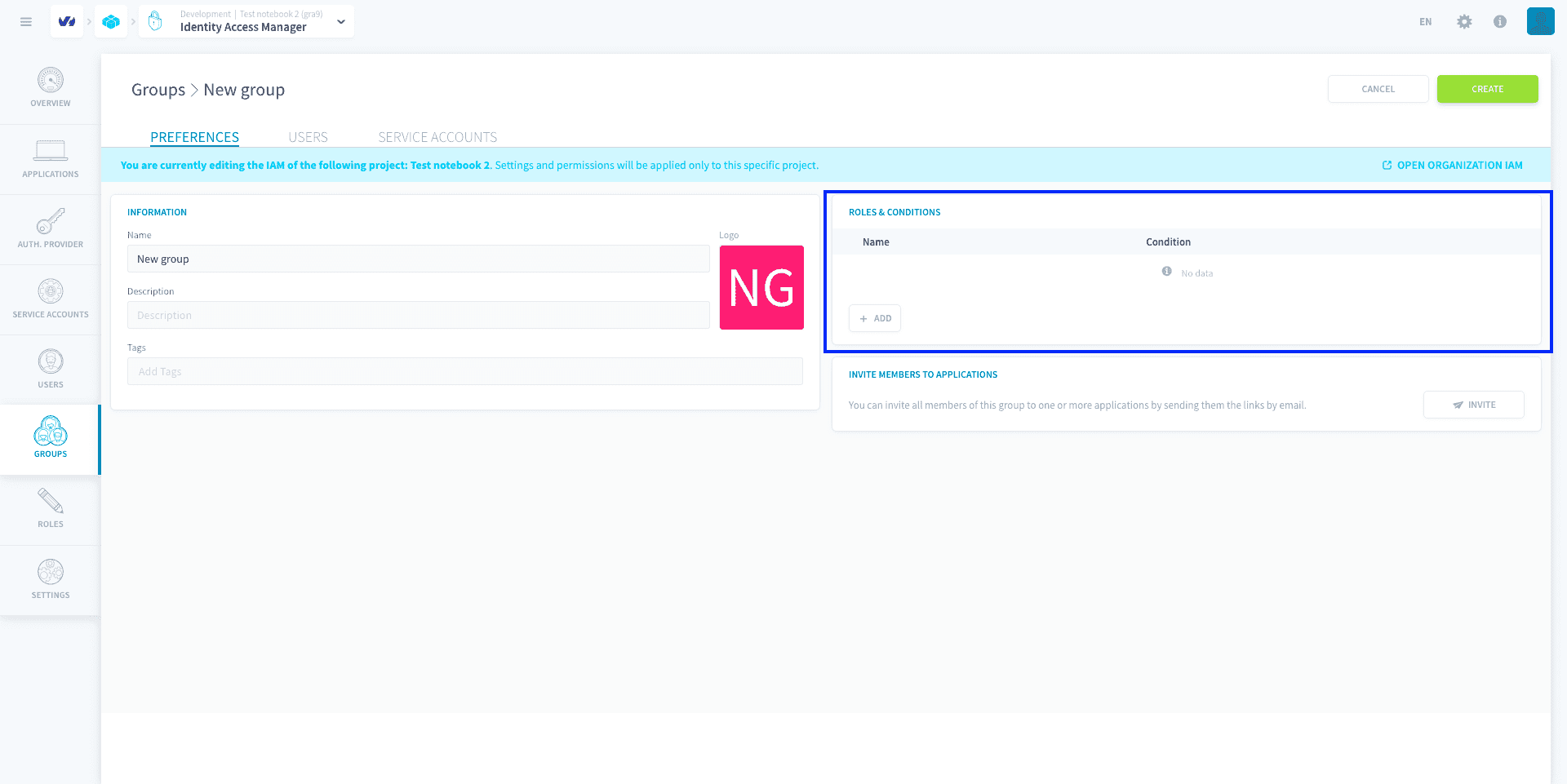Focus the group Name input field
Viewport: 1567px width, 784px height.
coord(418,259)
